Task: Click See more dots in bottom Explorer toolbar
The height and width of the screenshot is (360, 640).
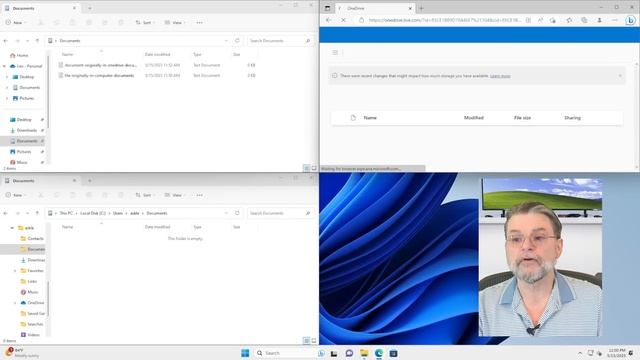Action: click(x=199, y=195)
